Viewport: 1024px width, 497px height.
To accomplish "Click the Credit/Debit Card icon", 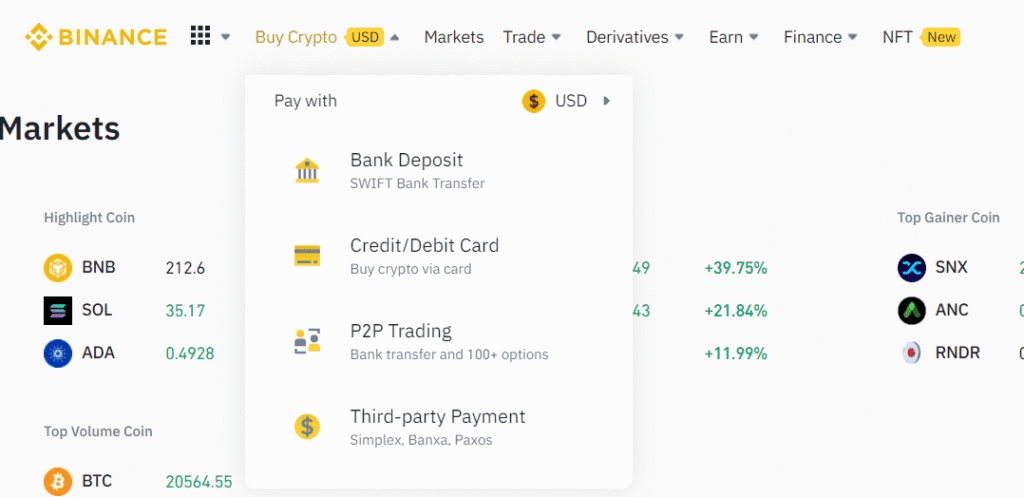I will (x=307, y=256).
